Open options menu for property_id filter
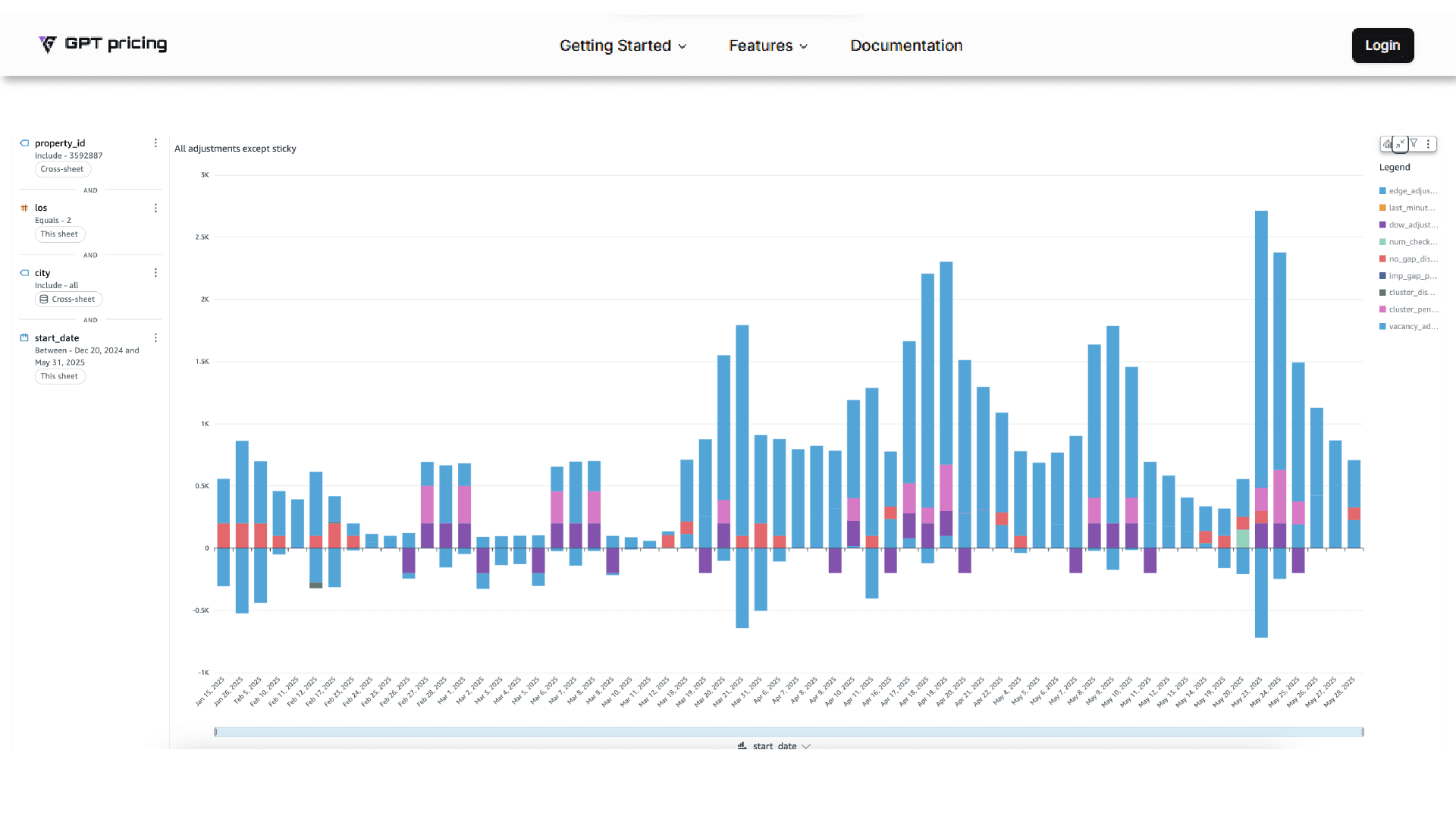This screenshot has width=1456, height=819. 155,143
